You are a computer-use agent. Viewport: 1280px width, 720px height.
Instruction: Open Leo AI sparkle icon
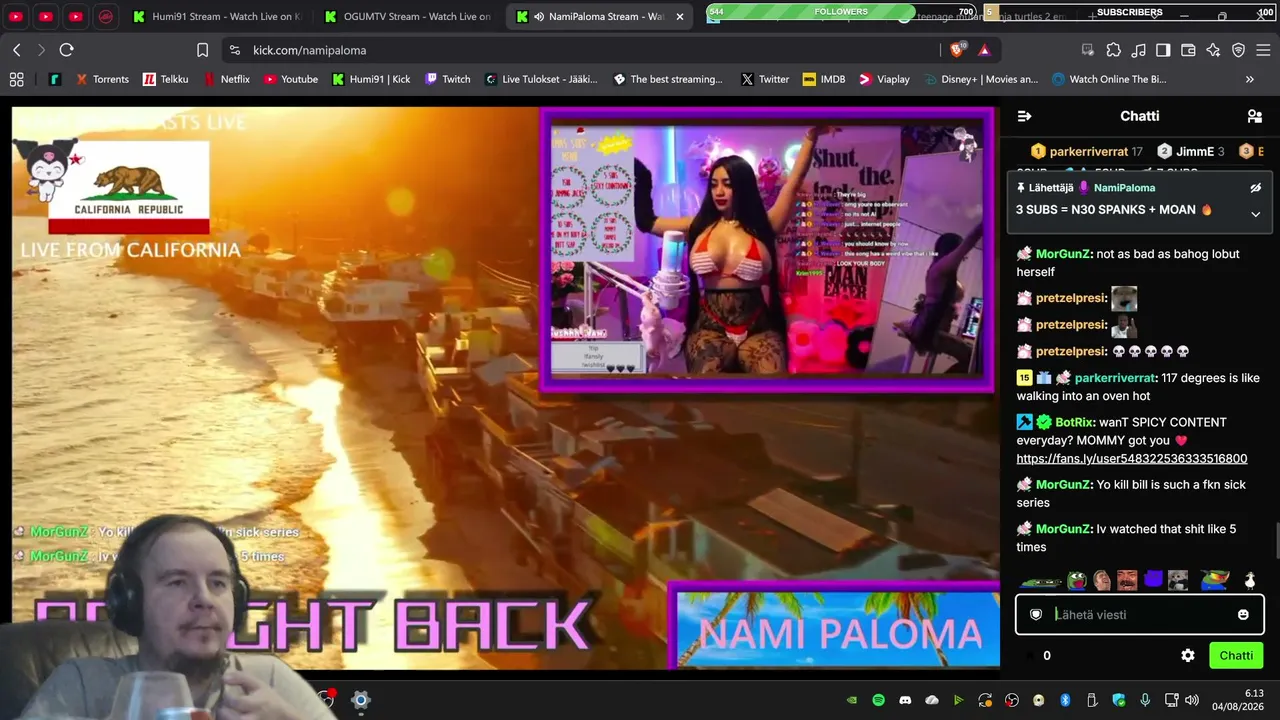1213,50
